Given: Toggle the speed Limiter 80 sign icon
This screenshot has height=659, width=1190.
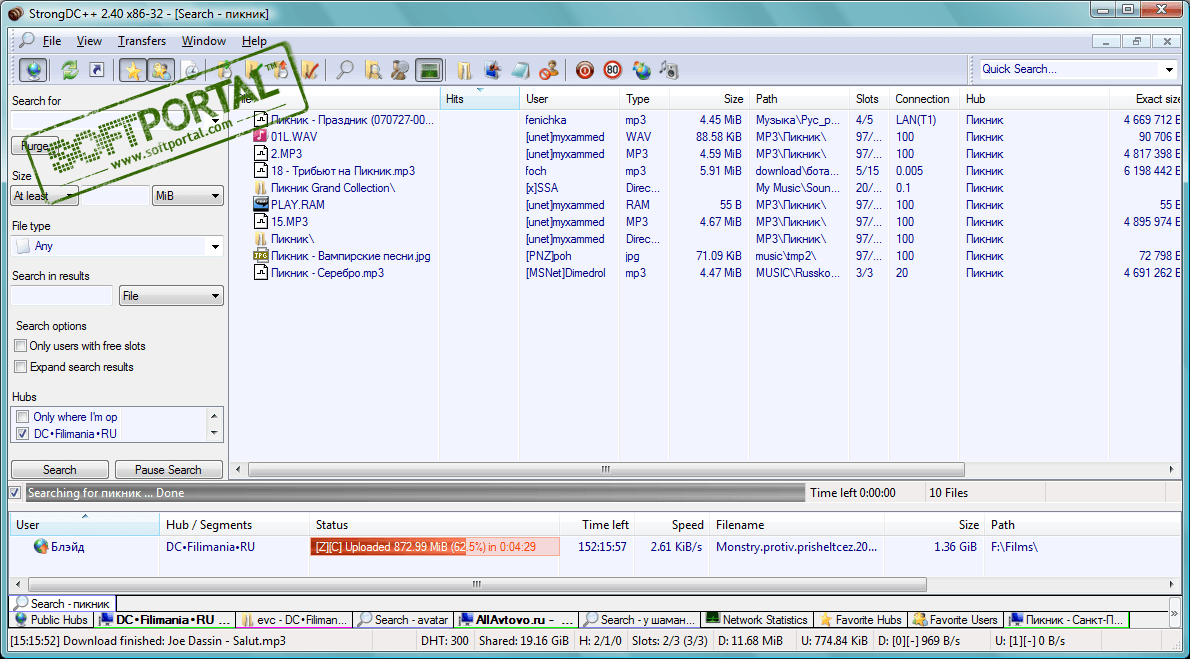Looking at the screenshot, I should [x=613, y=70].
